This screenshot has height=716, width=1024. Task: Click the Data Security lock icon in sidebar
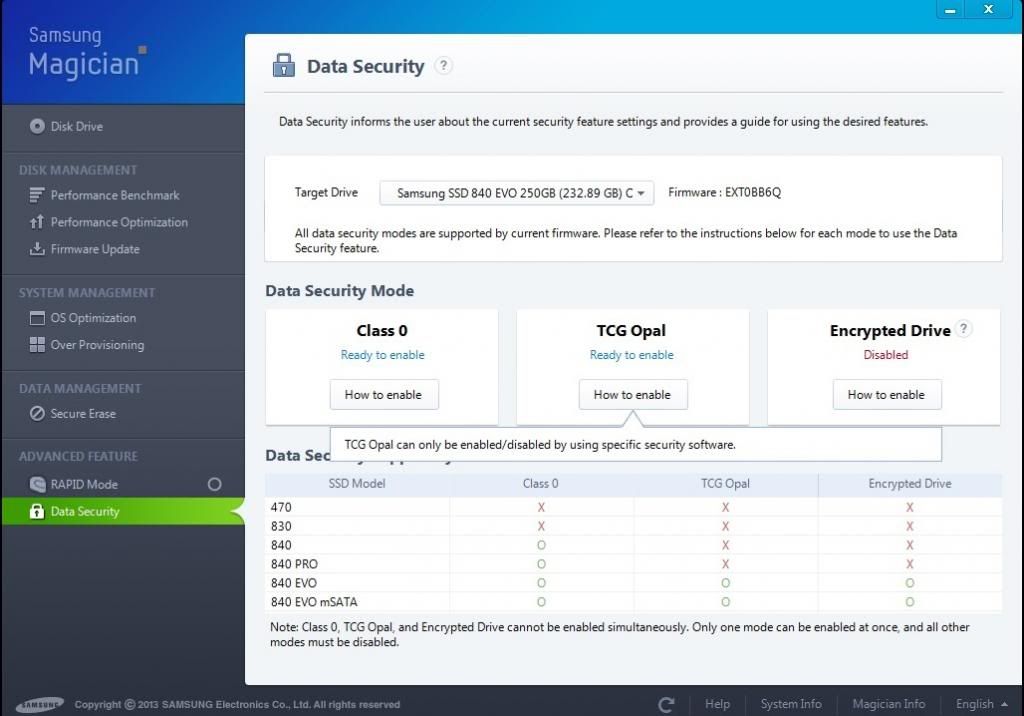click(37, 511)
